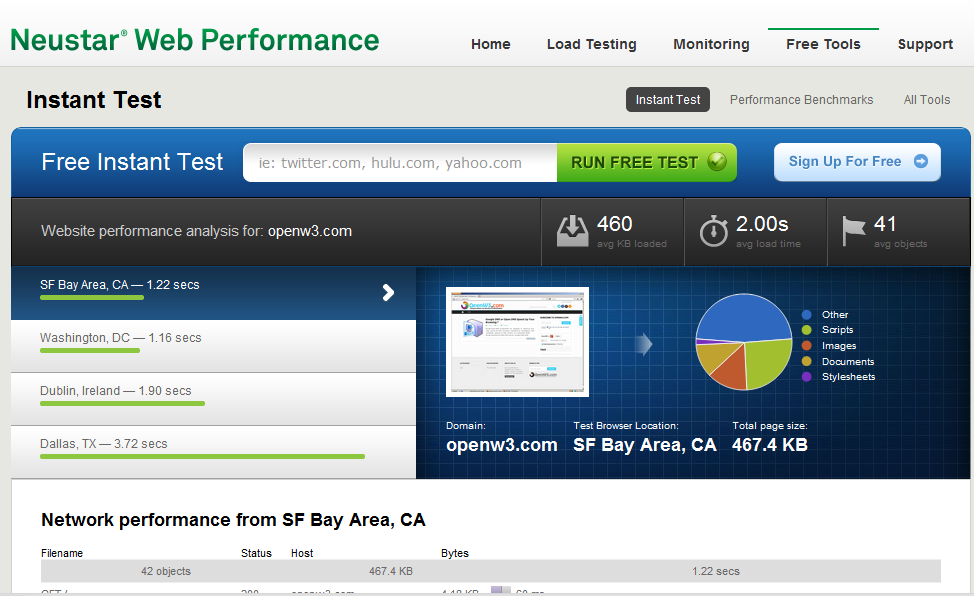Click the arrow icon on Sign Up For Free

pos(921,161)
